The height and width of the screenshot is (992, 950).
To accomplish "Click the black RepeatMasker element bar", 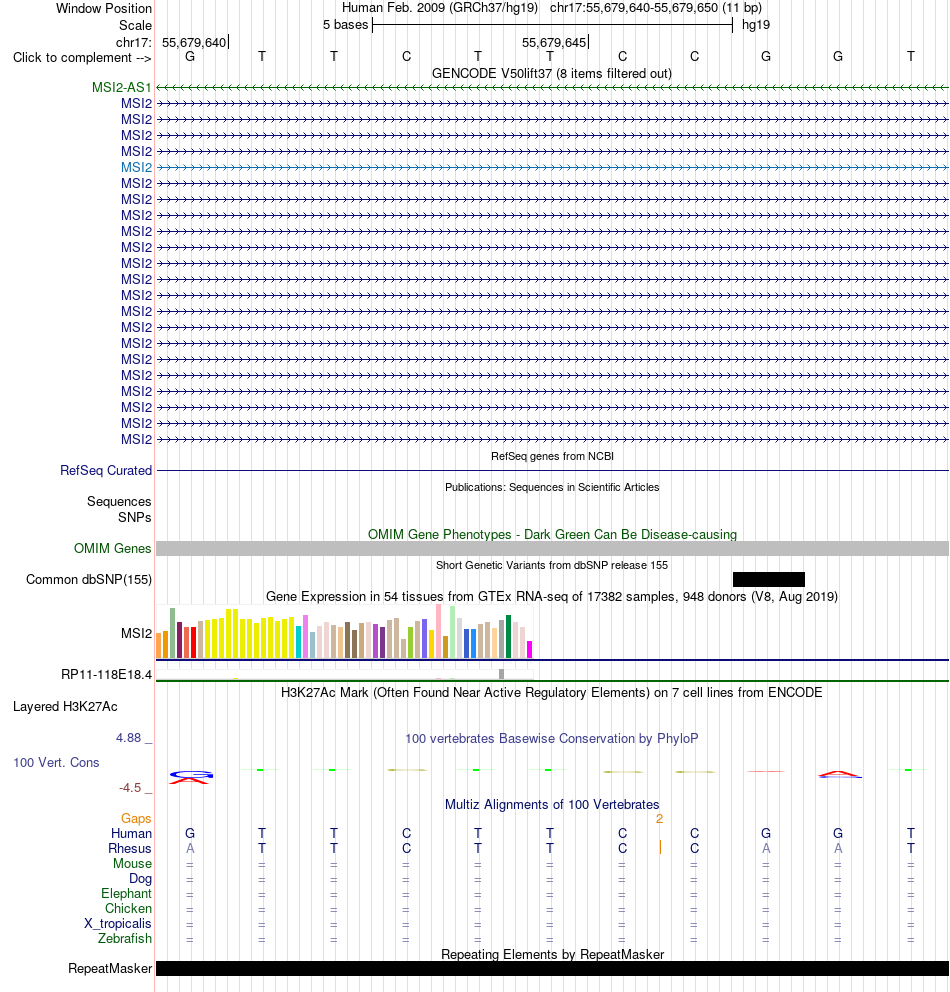I will coord(552,968).
